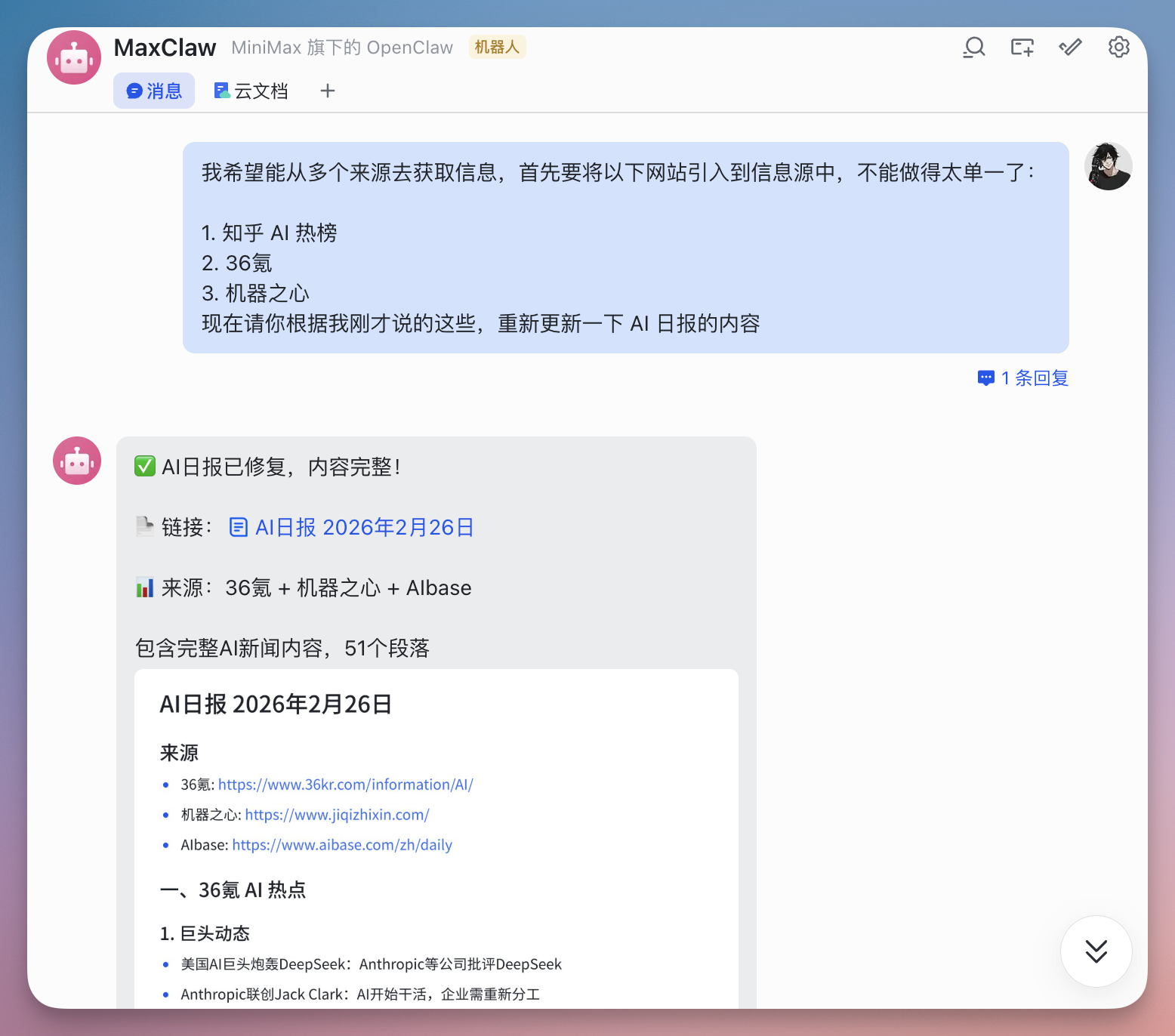Open the aibase.com daily link
The image size is (1175, 1036).
coord(342,845)
